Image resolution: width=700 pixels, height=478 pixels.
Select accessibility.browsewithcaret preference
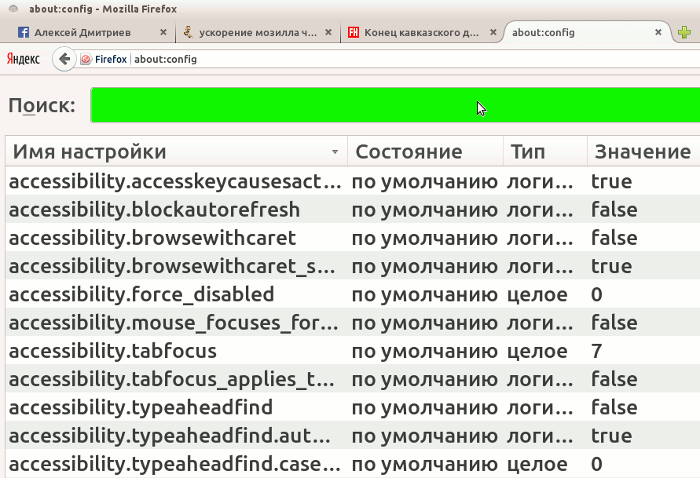353,238
